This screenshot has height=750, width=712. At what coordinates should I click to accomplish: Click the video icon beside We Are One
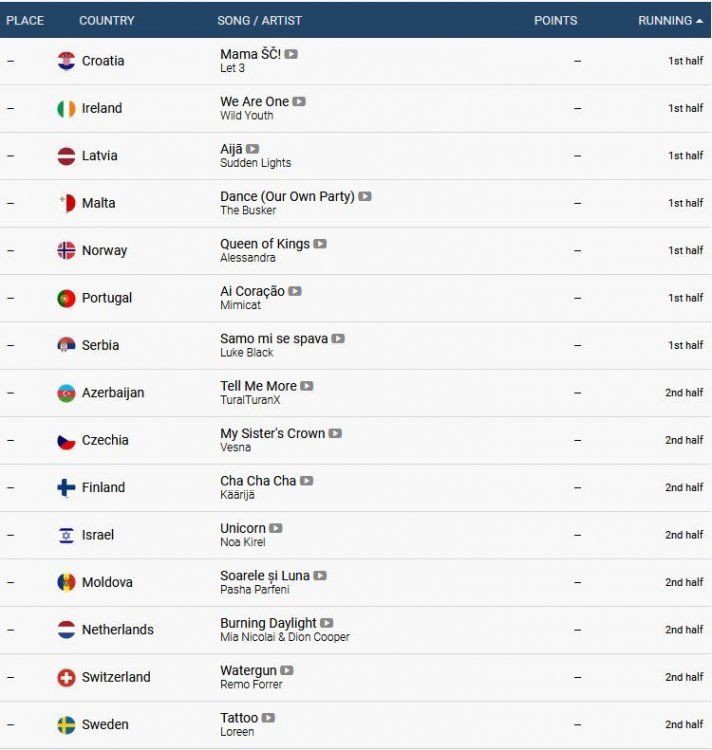299,101
